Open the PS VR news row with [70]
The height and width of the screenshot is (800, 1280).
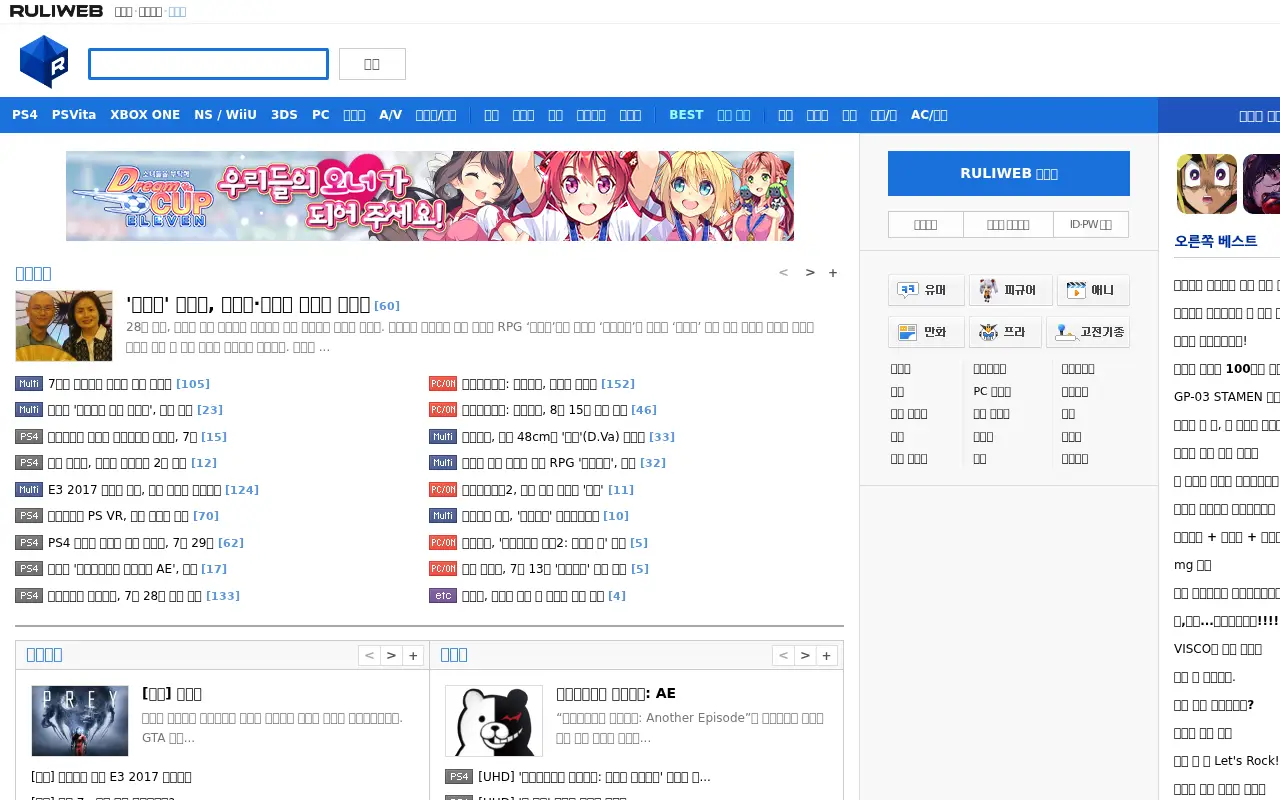[x=117, y=516]
